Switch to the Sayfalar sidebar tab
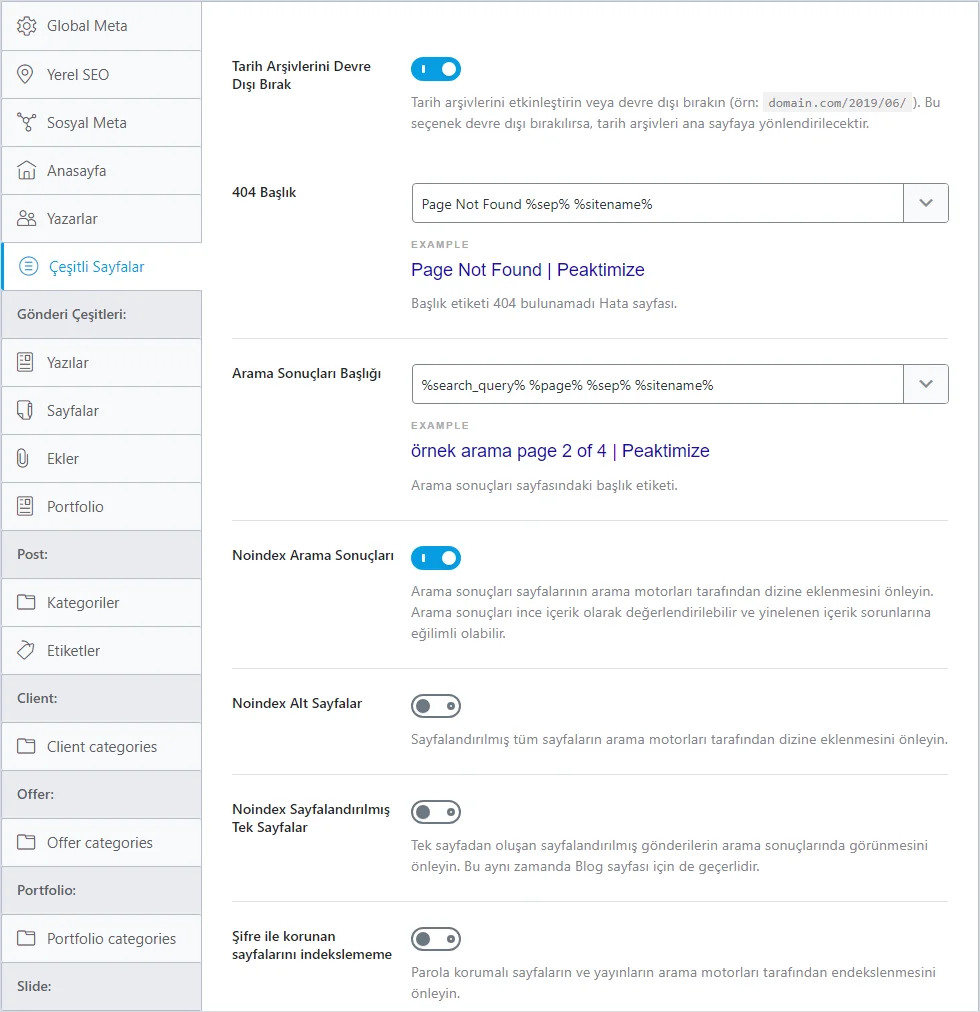 pos(101,410)
